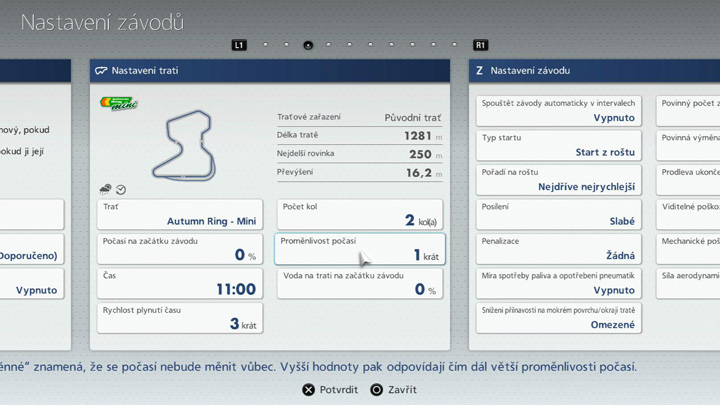Click the Z icon beside Nastavení závodu
Viewport: 720px width, 405px height.
(x=480, y=71)
